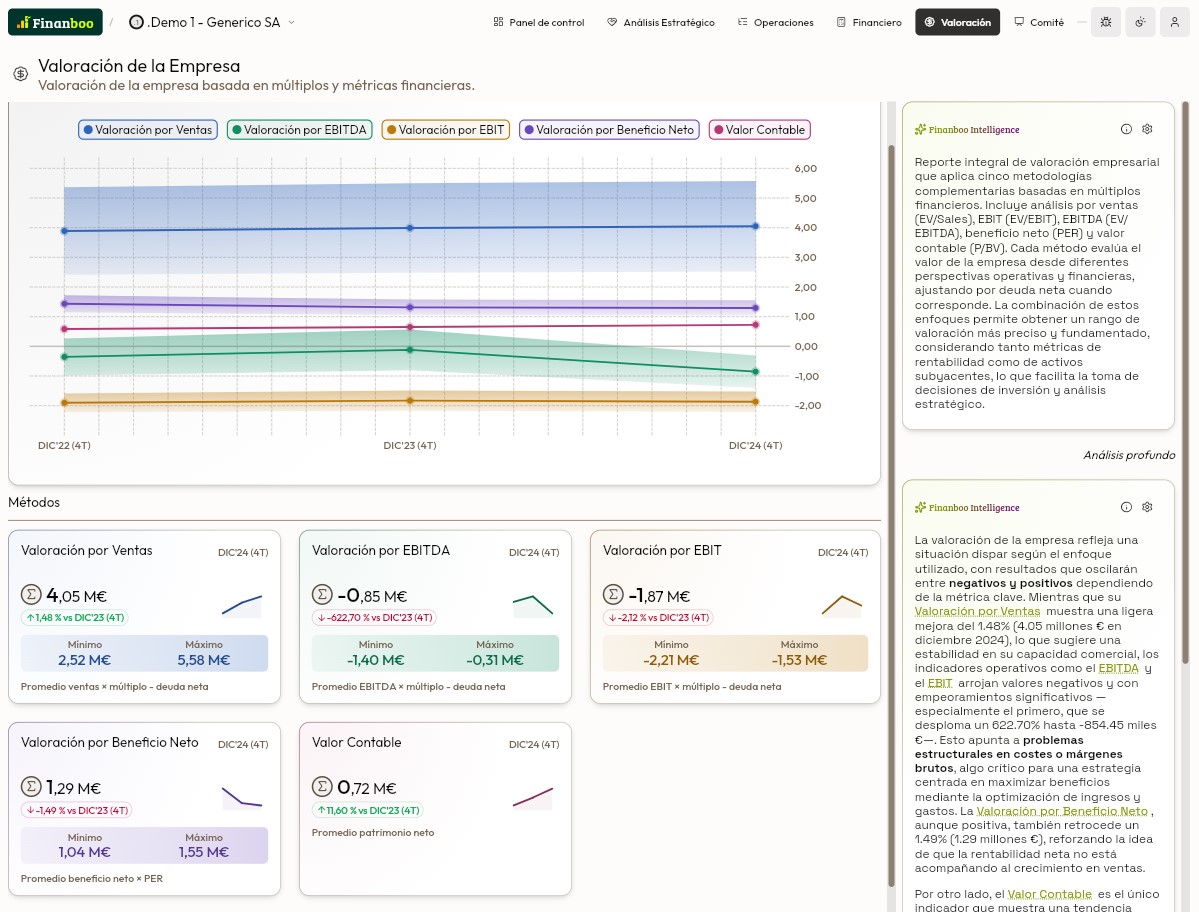1199x912 pixels.
Task: Hide Valor Contable series in legend
Action: [x=759, y=130]
